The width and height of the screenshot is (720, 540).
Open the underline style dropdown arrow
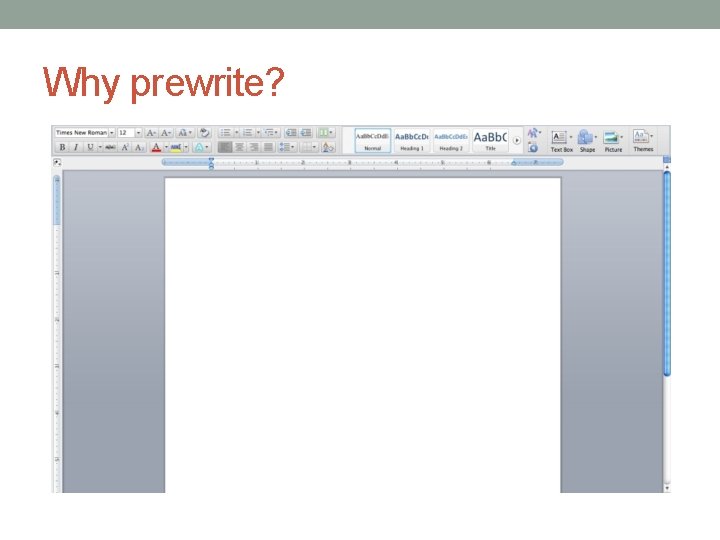100,147
